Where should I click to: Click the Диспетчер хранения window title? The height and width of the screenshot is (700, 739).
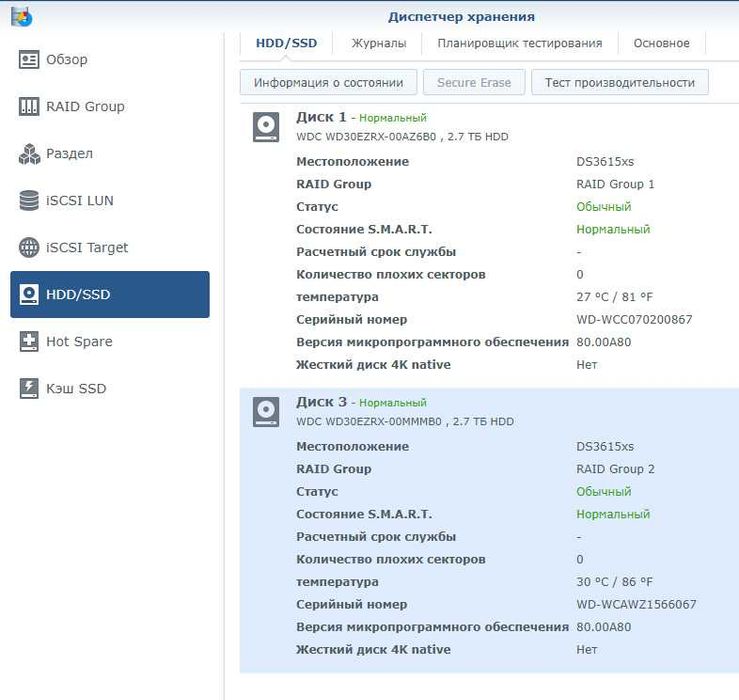[x=461, y=17]
